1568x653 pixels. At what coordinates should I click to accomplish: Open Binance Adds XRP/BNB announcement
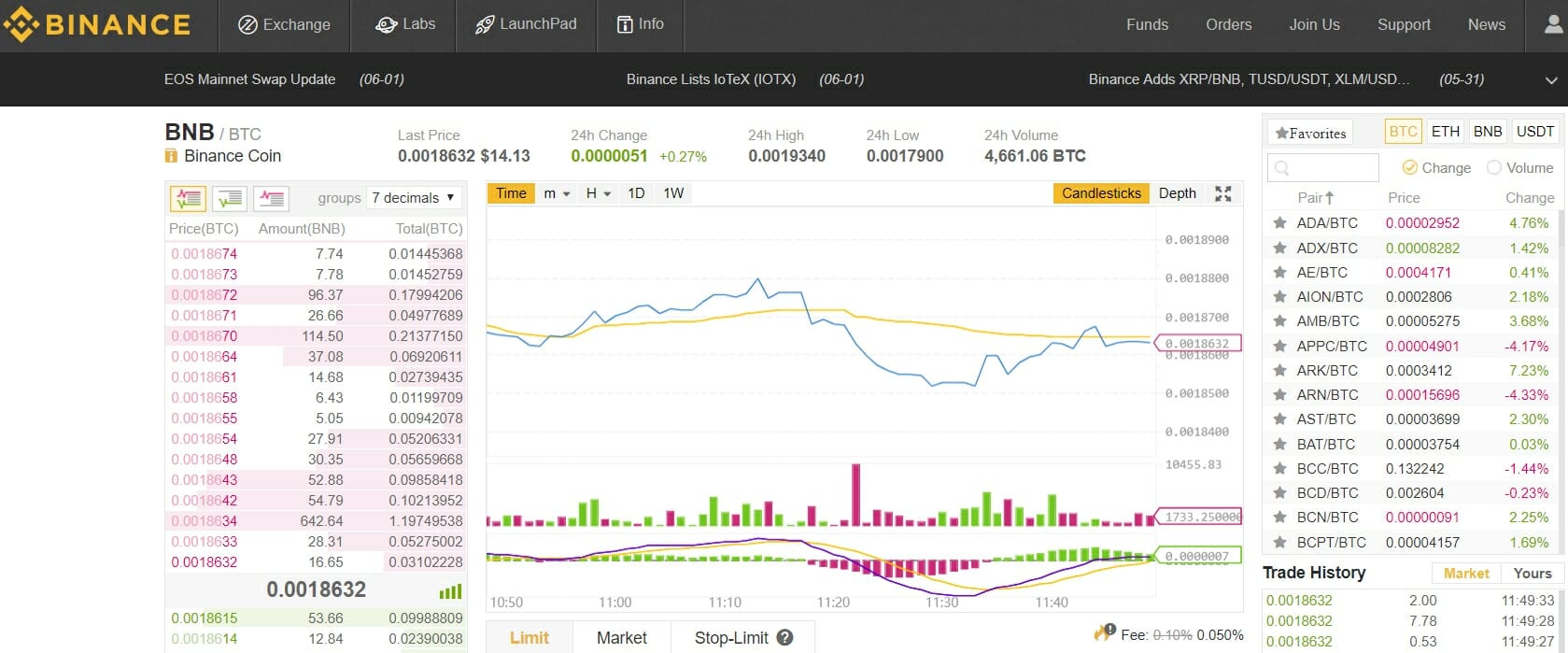pyautogui.click(x=1249, y=79)
